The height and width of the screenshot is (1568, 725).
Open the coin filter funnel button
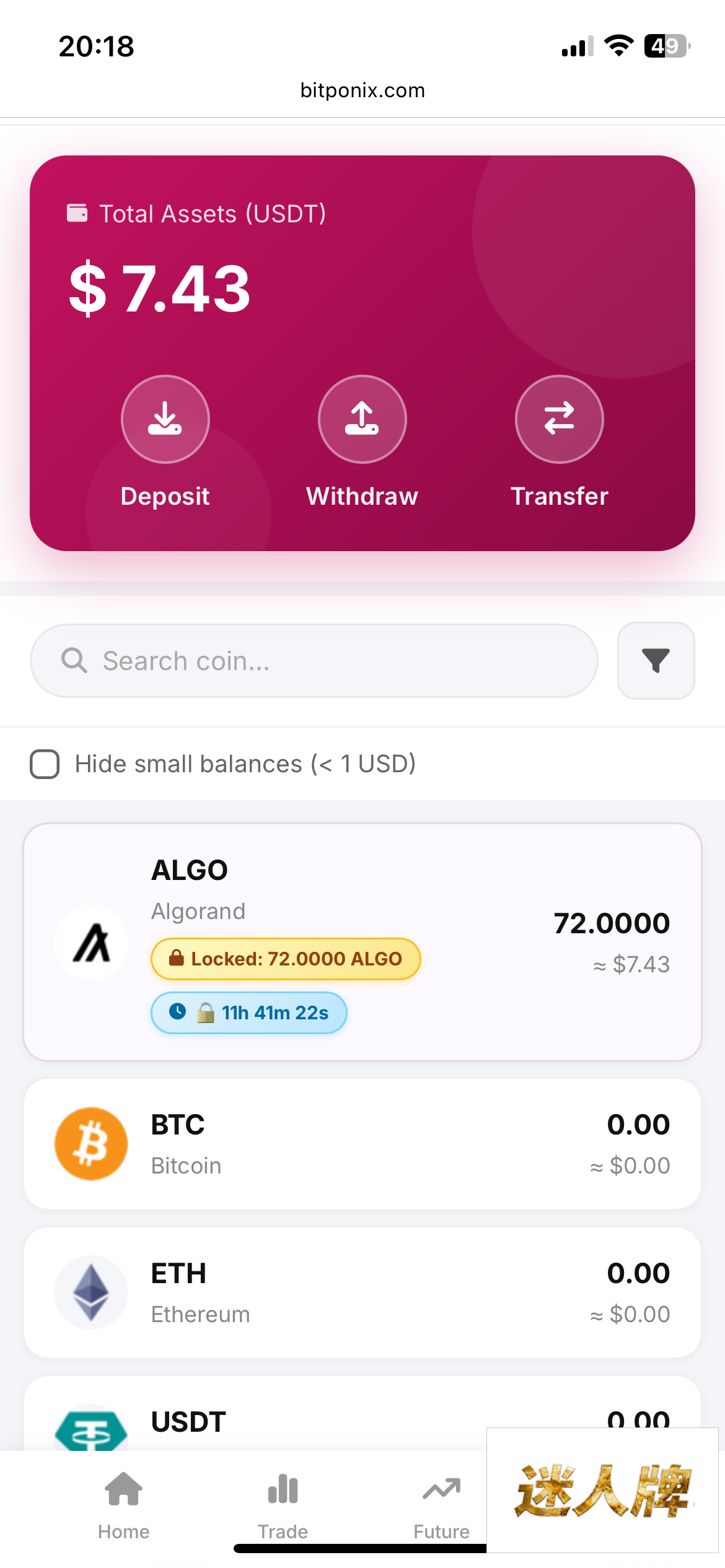pos(656,661)
